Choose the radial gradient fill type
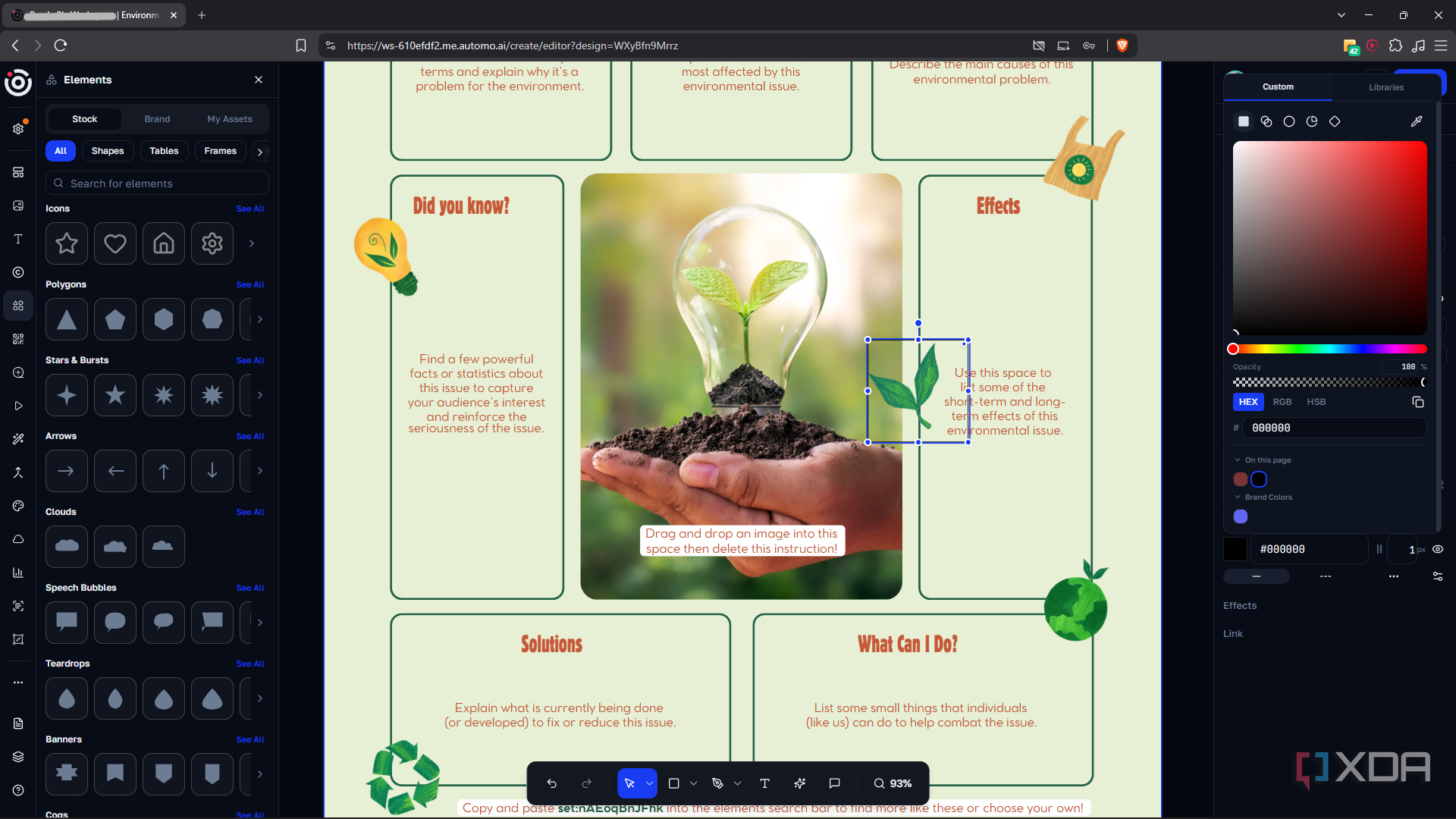 [1289, 121]
